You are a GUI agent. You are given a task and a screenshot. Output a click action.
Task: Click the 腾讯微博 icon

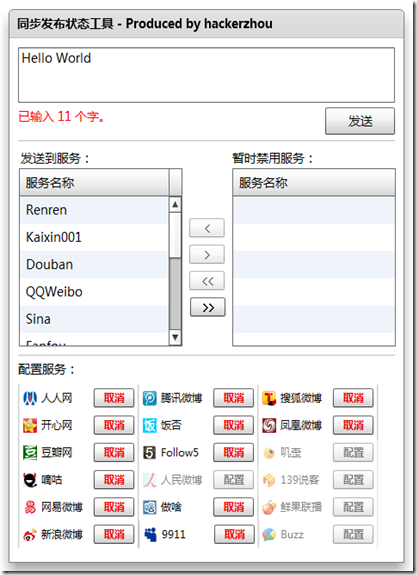pyautogui.click(x=149, y=398)
